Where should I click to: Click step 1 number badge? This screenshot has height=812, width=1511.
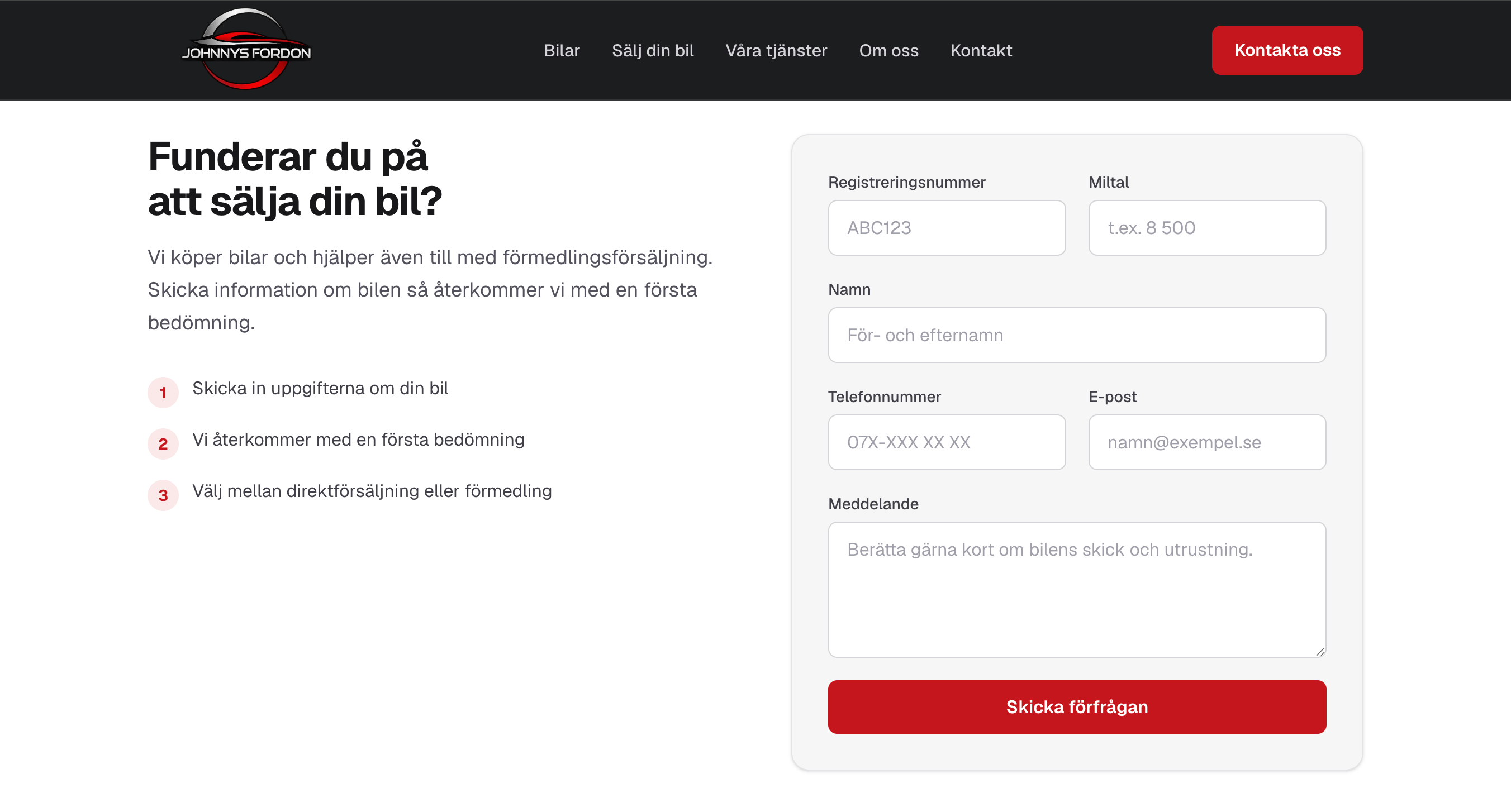(163, 392)
